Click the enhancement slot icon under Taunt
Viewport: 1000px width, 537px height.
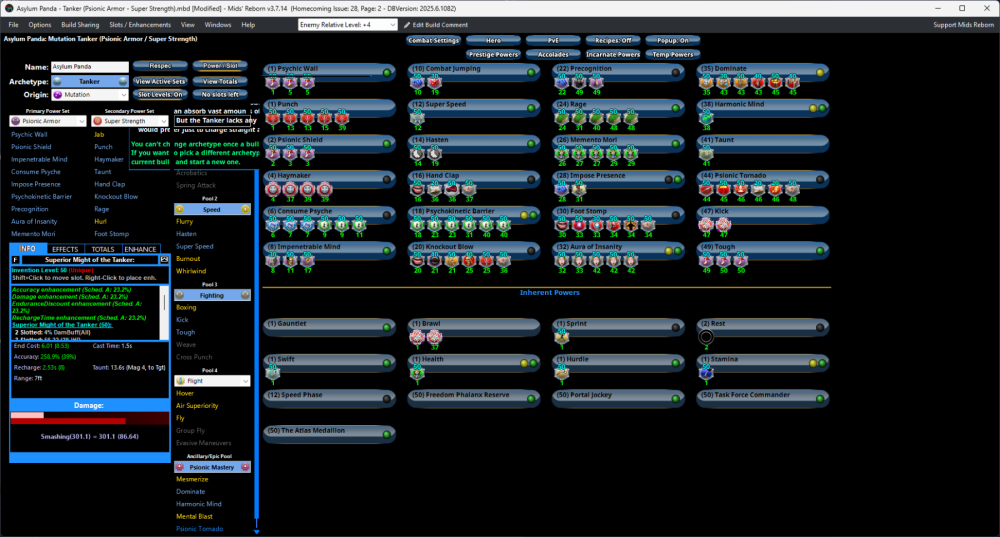[706, 153]
